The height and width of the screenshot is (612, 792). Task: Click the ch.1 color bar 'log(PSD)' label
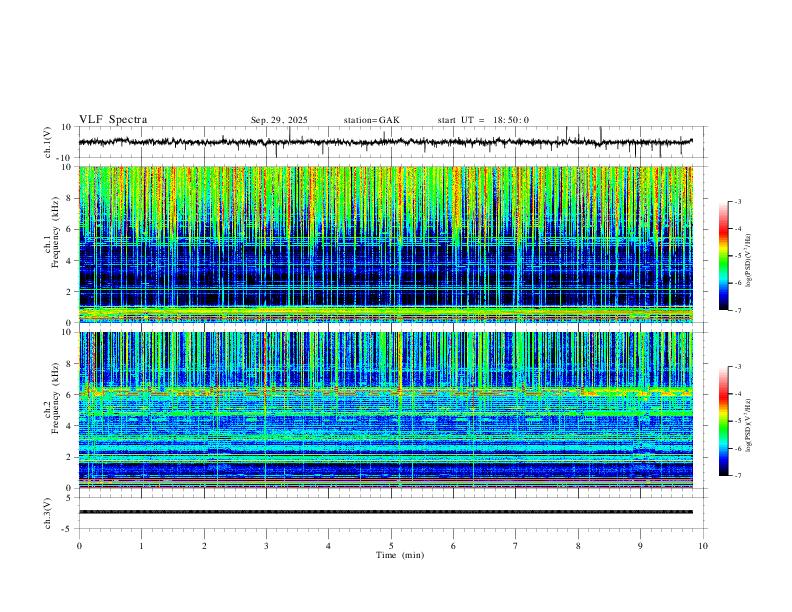coord(748,260)
